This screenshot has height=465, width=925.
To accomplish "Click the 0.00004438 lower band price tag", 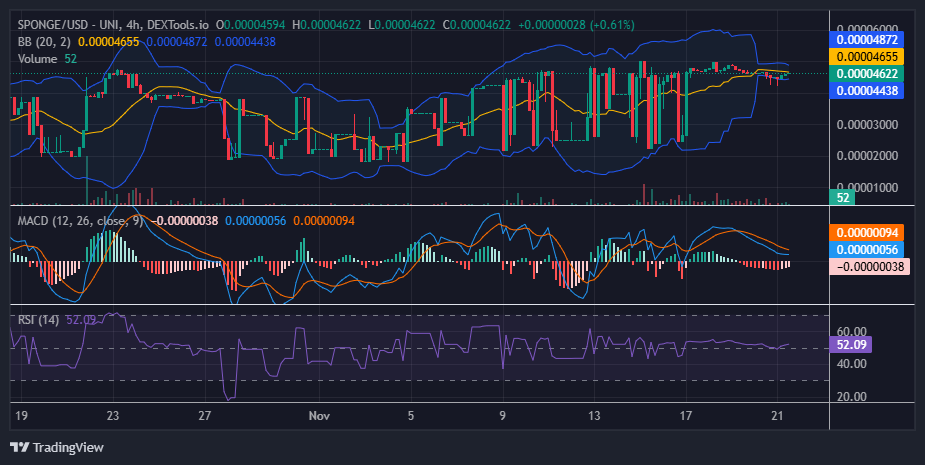I will tap(867, 90).
